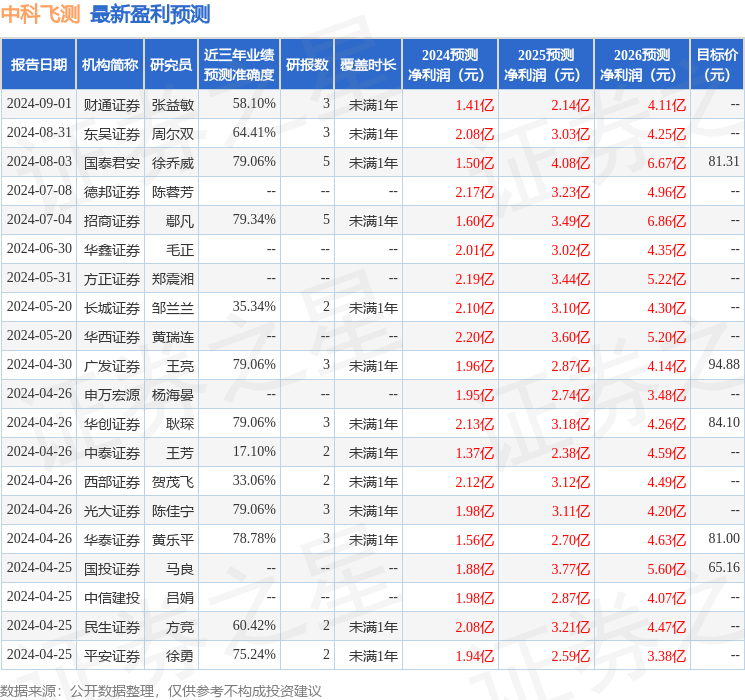Click the 2025 forecast value 4.08亿

570,163
